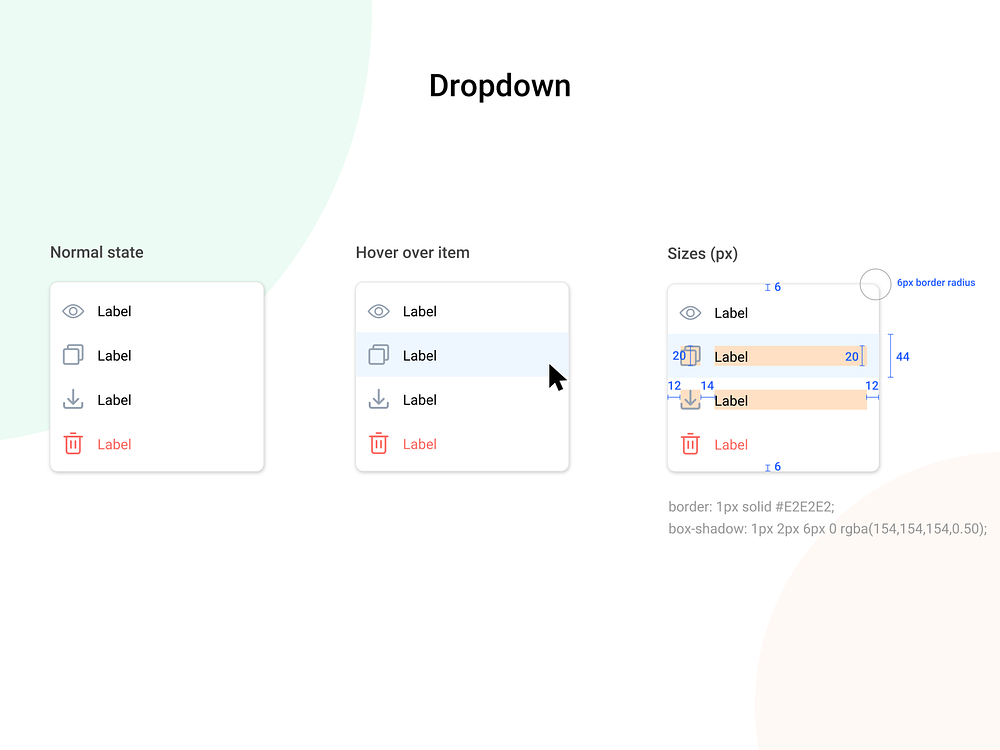Click the red trash icon in Normal state

point(72,443)
